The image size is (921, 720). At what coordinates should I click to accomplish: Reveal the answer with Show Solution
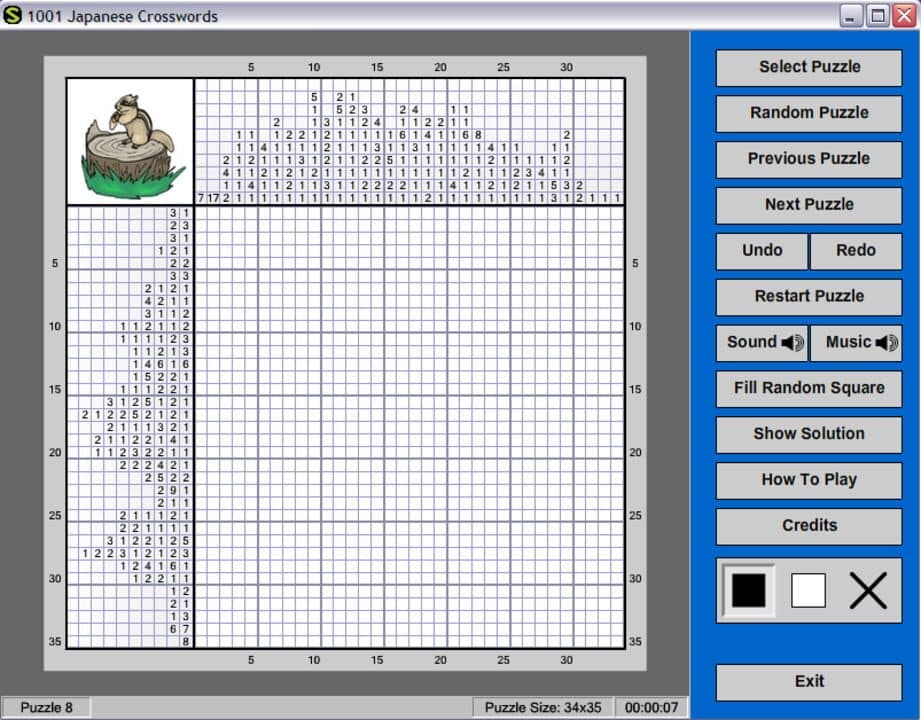pos(809,433)
